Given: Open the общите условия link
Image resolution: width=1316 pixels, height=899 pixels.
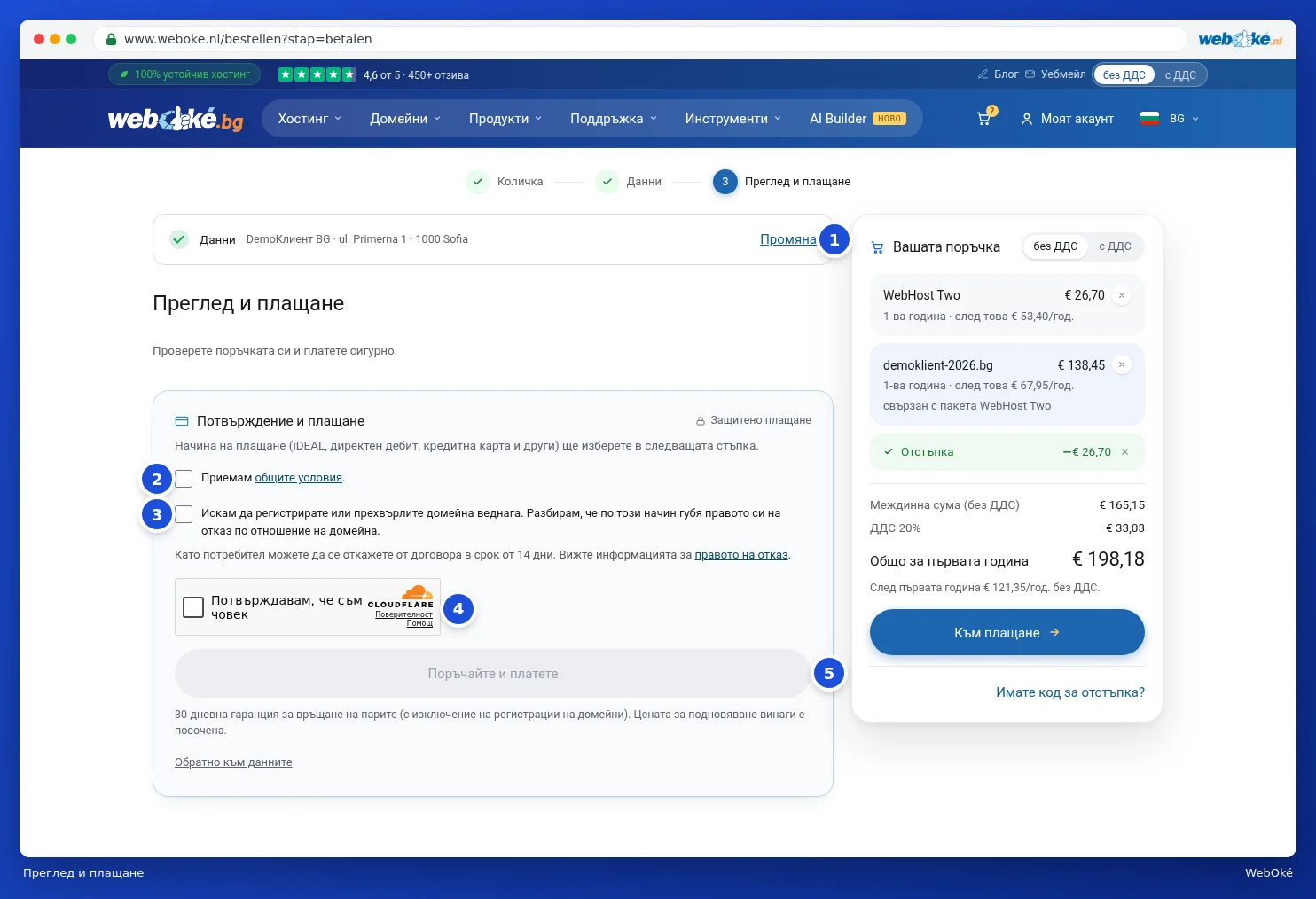Looking at the screenshot, I should click(299, 478).
